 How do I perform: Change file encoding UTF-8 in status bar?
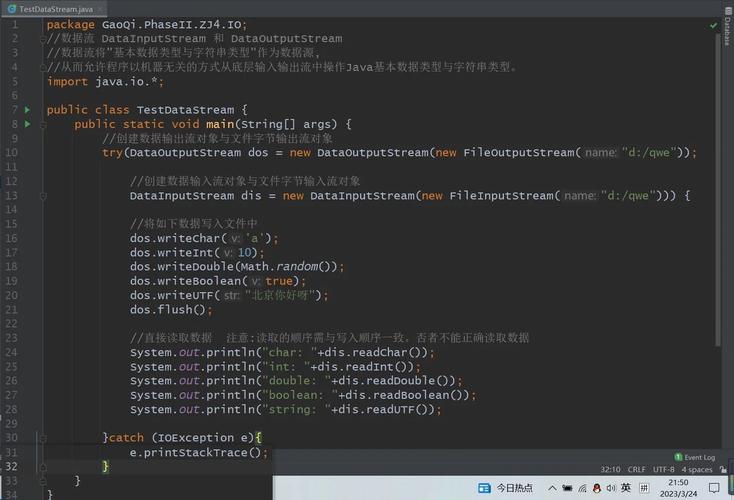[664, 469]
